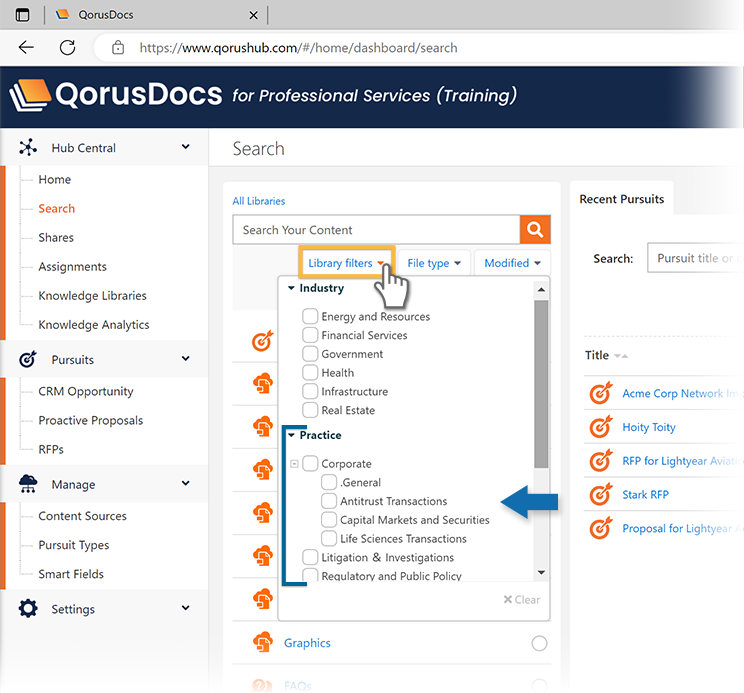
Task: Go to Home in sidebar
Action: (x=55, y=179)
